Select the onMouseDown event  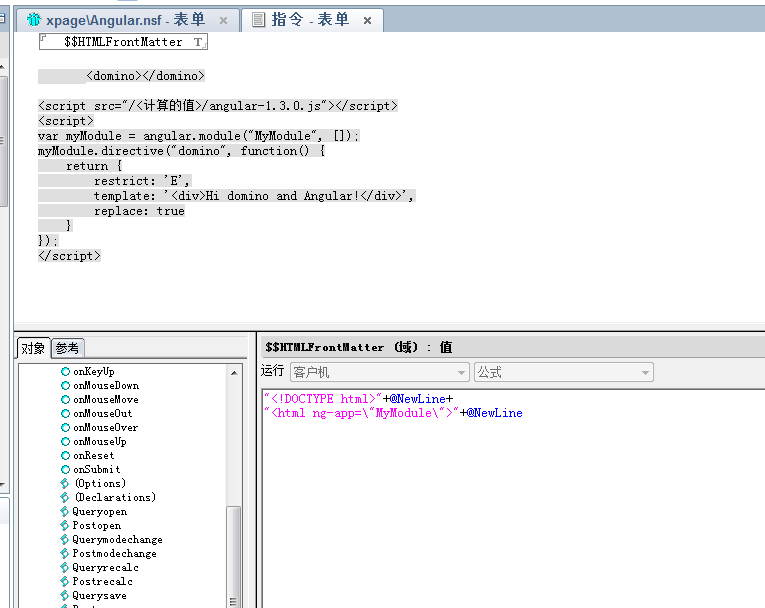[x=106, y=385]
